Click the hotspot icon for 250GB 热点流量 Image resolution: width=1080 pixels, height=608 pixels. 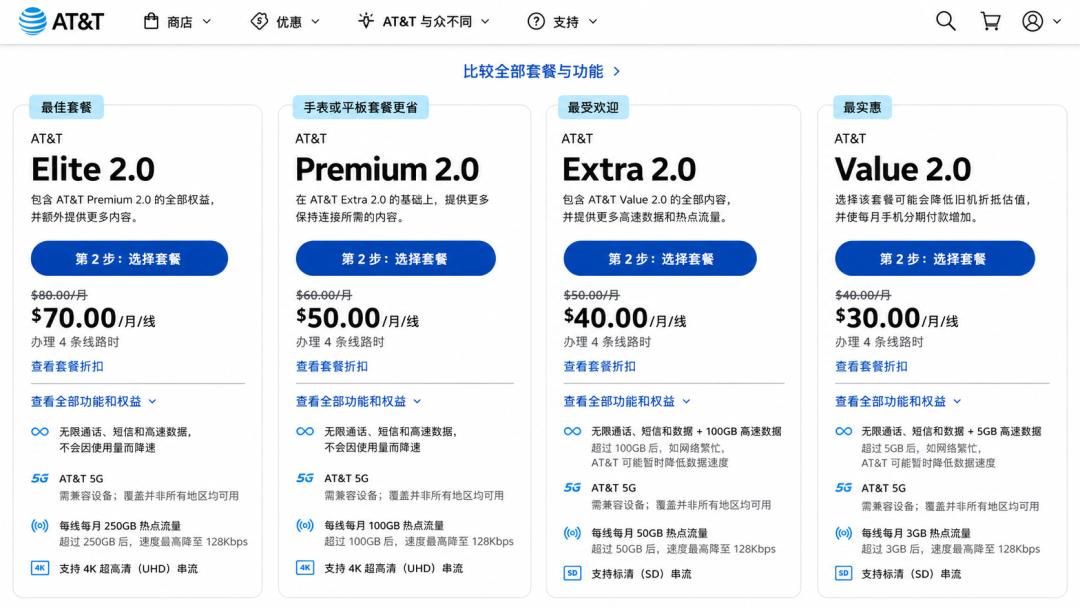tap(40, 525)
